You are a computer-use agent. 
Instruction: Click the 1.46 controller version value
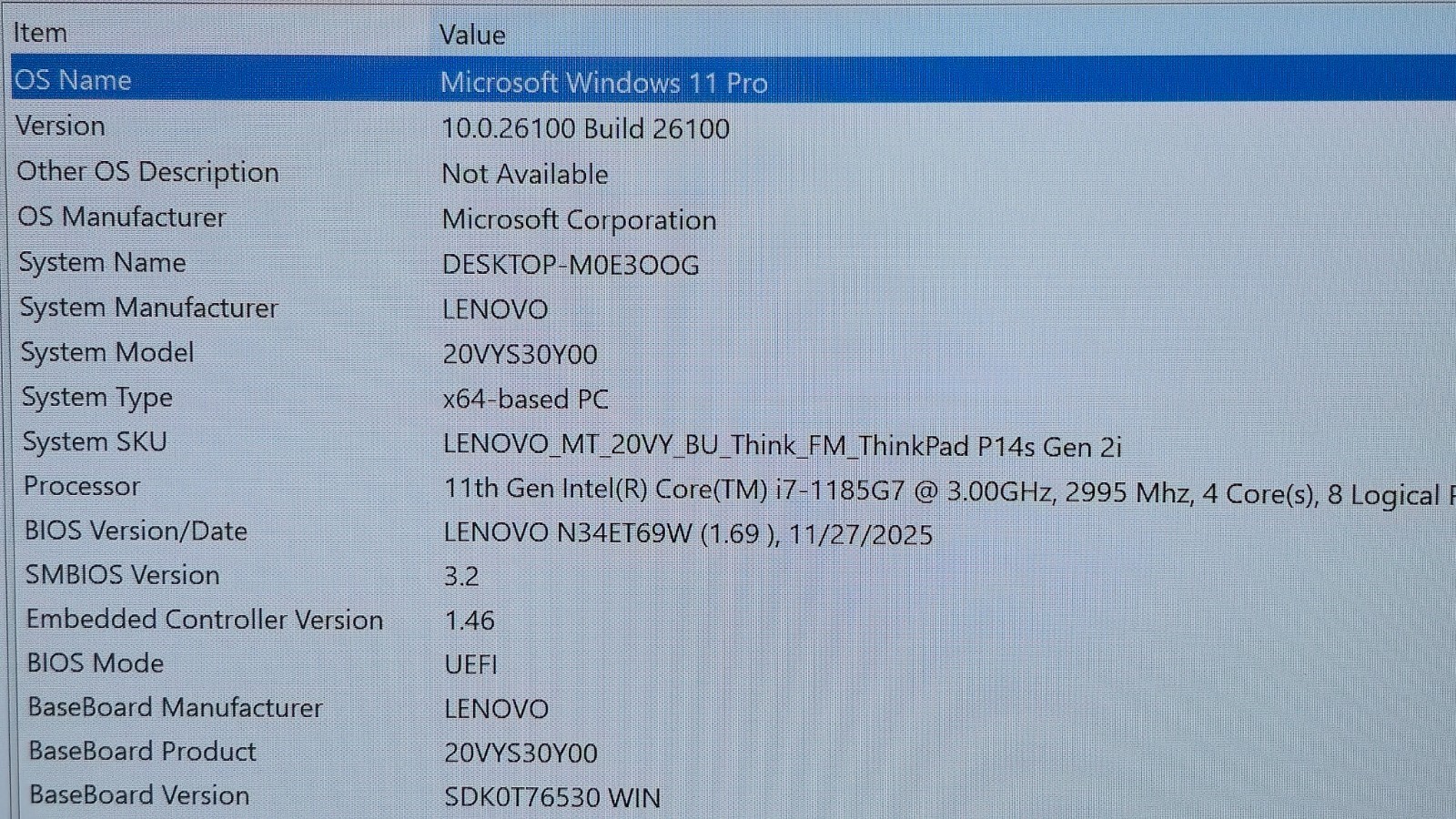coord(470,621)
